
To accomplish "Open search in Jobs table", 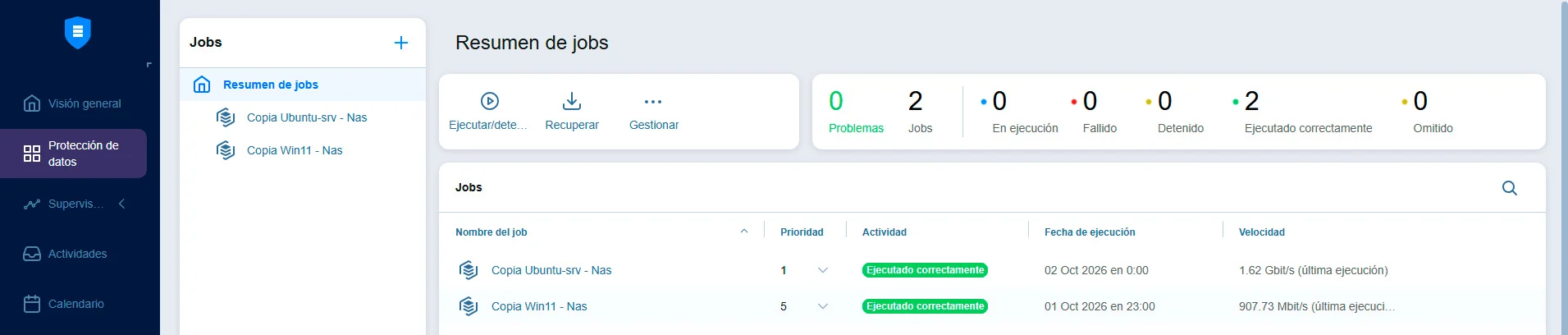I will coord(1510,188).
